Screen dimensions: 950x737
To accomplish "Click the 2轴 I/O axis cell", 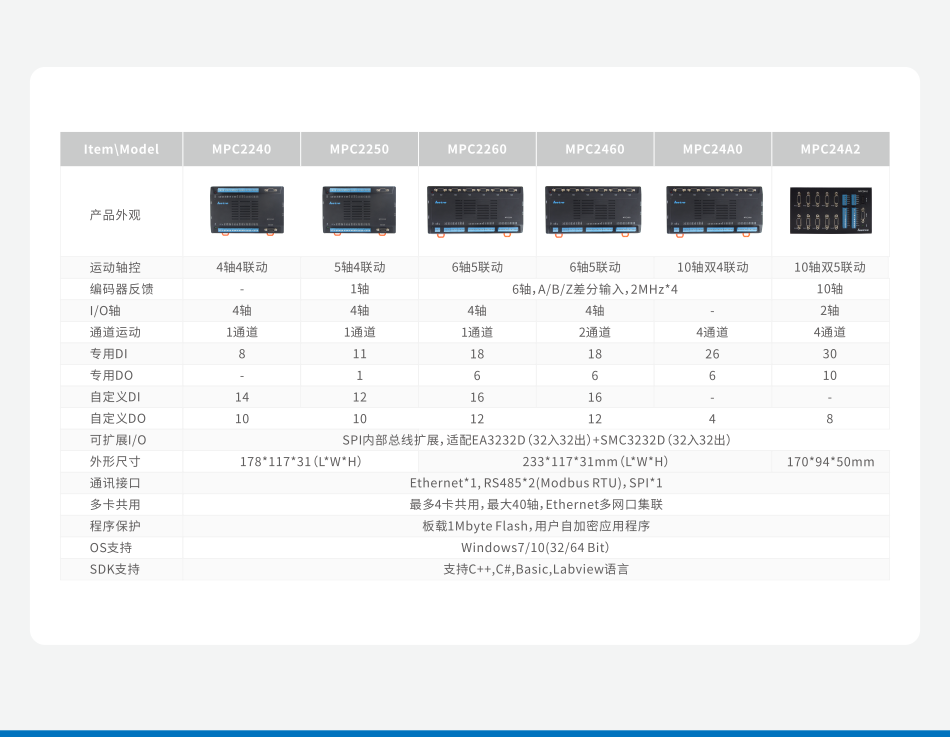I will tap(830, 311).
